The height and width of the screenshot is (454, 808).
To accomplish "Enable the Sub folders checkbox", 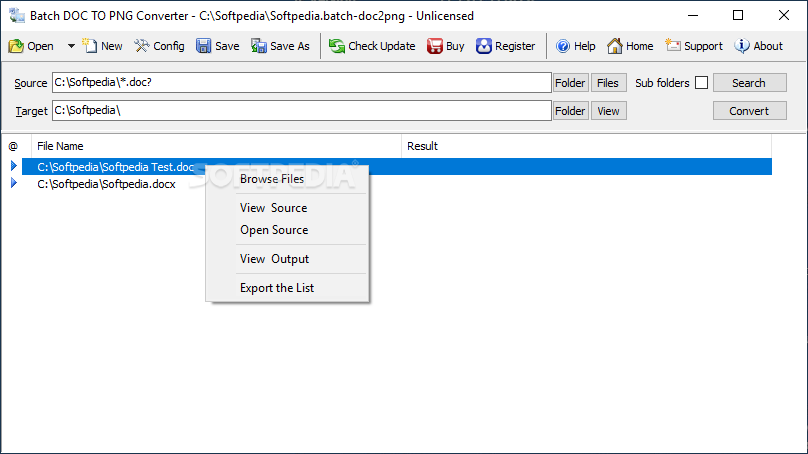I will (x=701, y=82).
